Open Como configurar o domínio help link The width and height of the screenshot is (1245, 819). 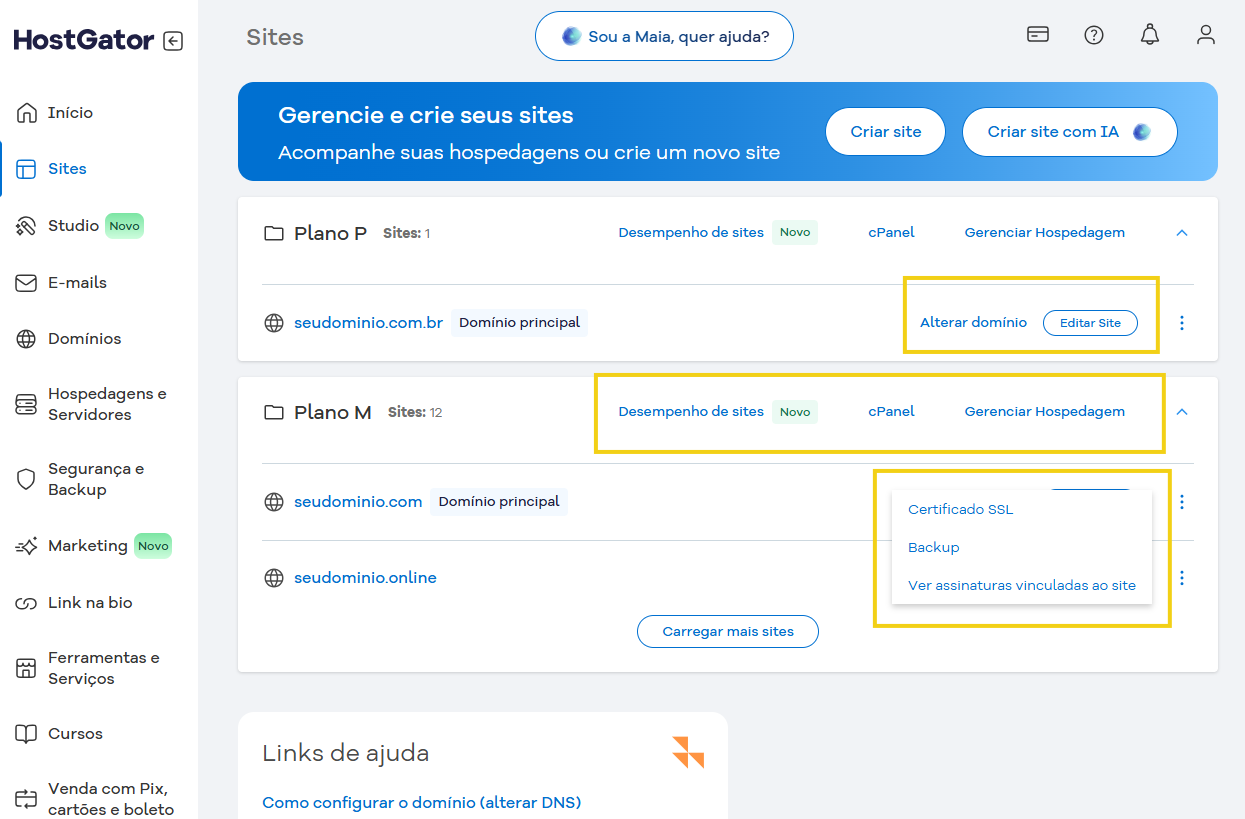421,802
